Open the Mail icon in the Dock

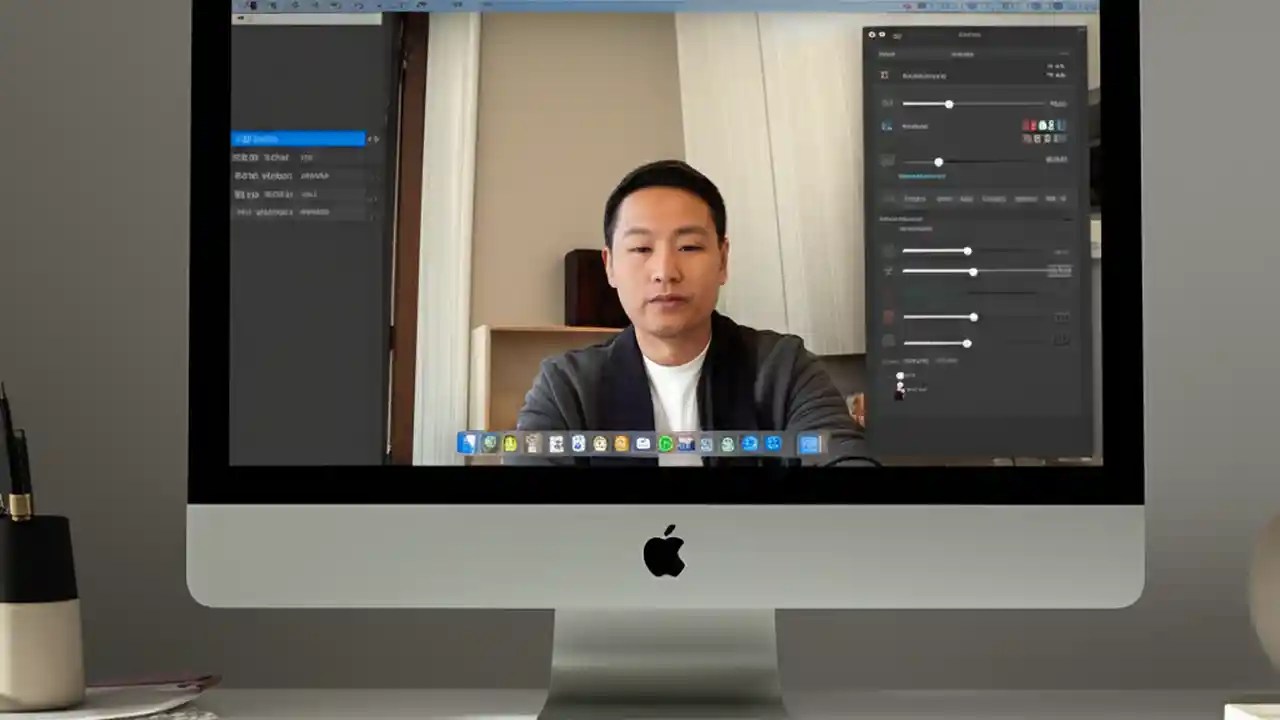point(642,443)
